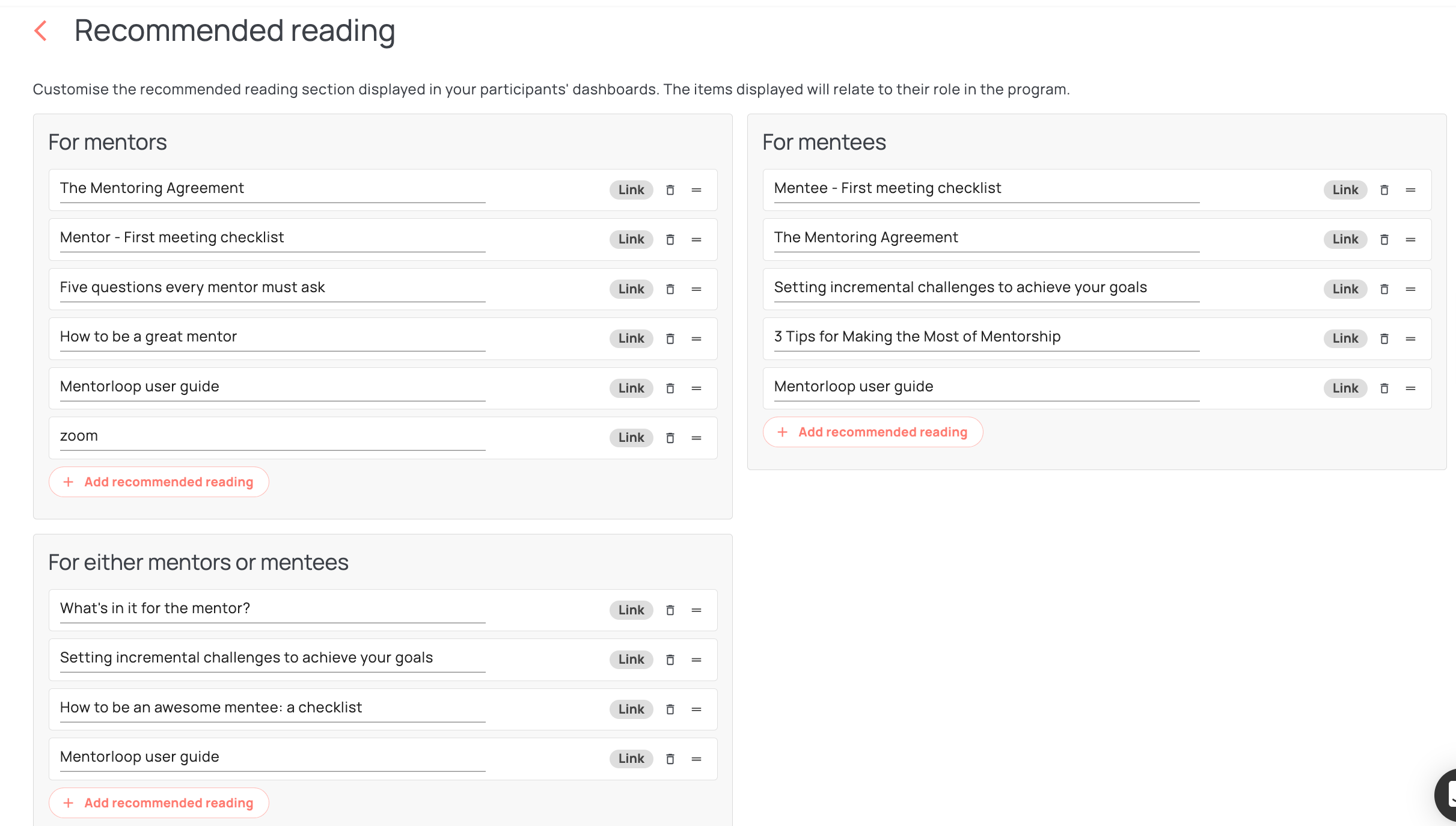Click Link badge for 'Mentor - First meeting checklist'
The image size is (1456, 826).
coord(631,239)
